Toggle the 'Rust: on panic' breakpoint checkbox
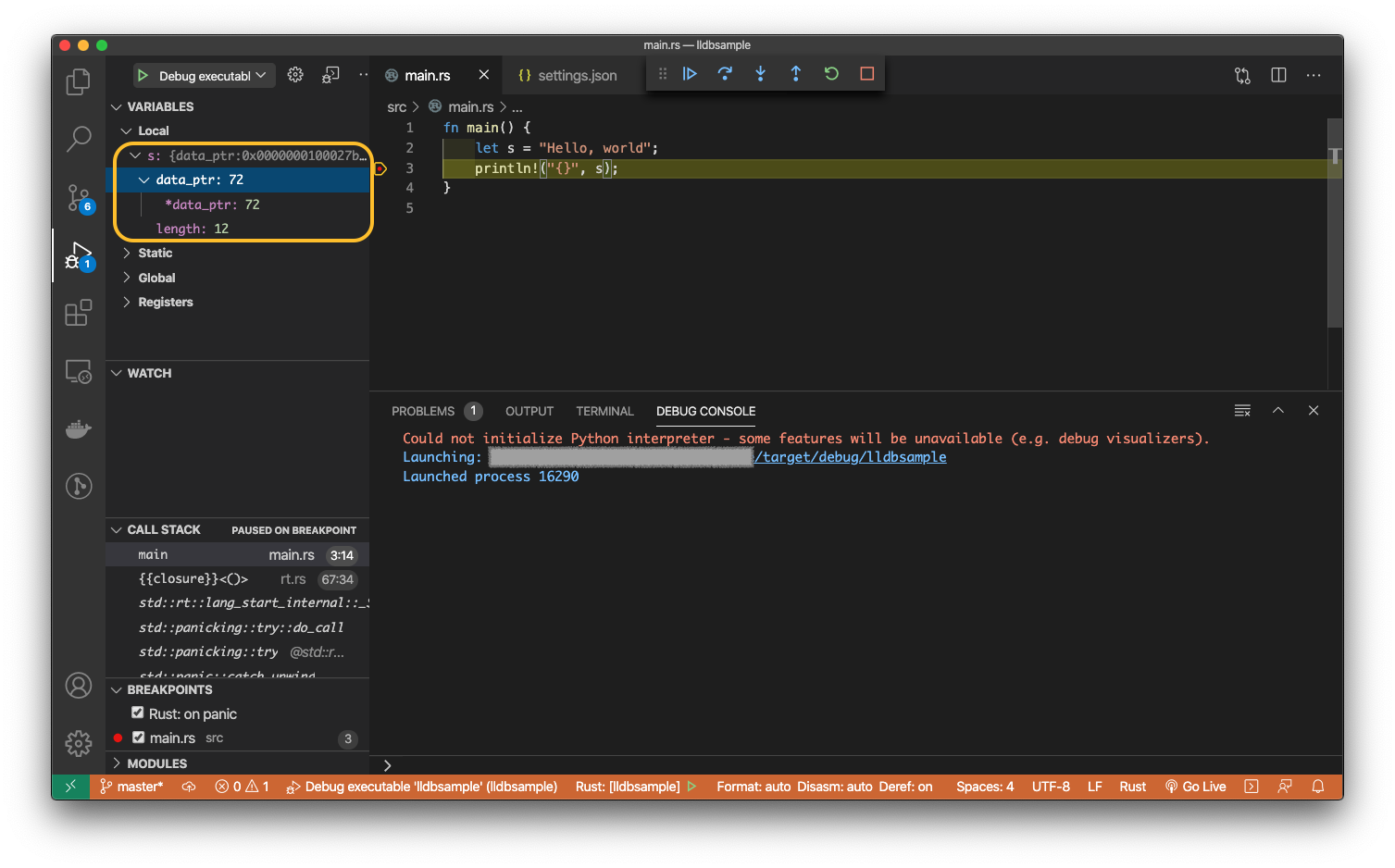Viewport: 1395px width, 868px height. pyautogui.click(x=138, y=713)
